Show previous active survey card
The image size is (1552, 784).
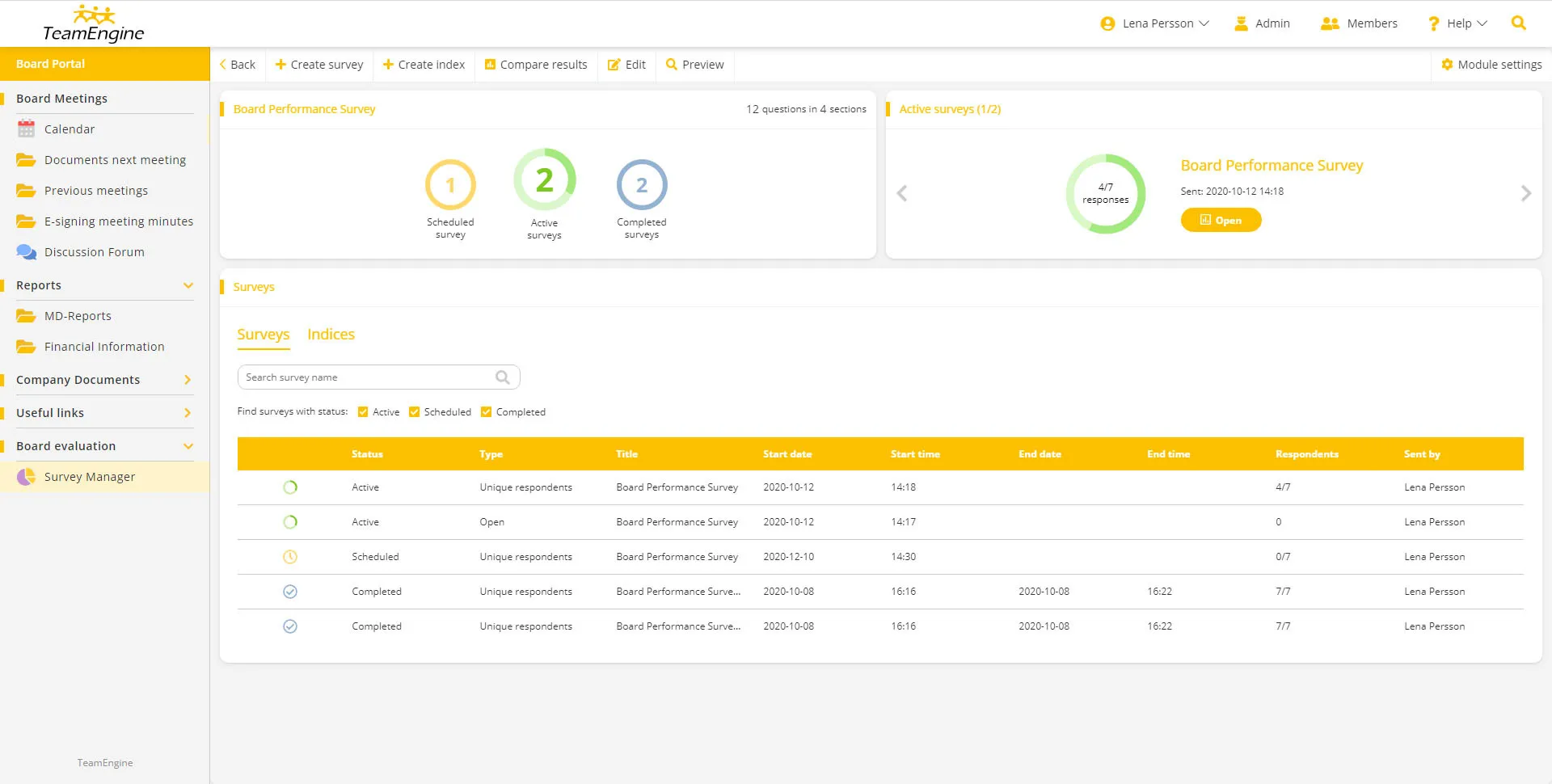pos(902,193)
